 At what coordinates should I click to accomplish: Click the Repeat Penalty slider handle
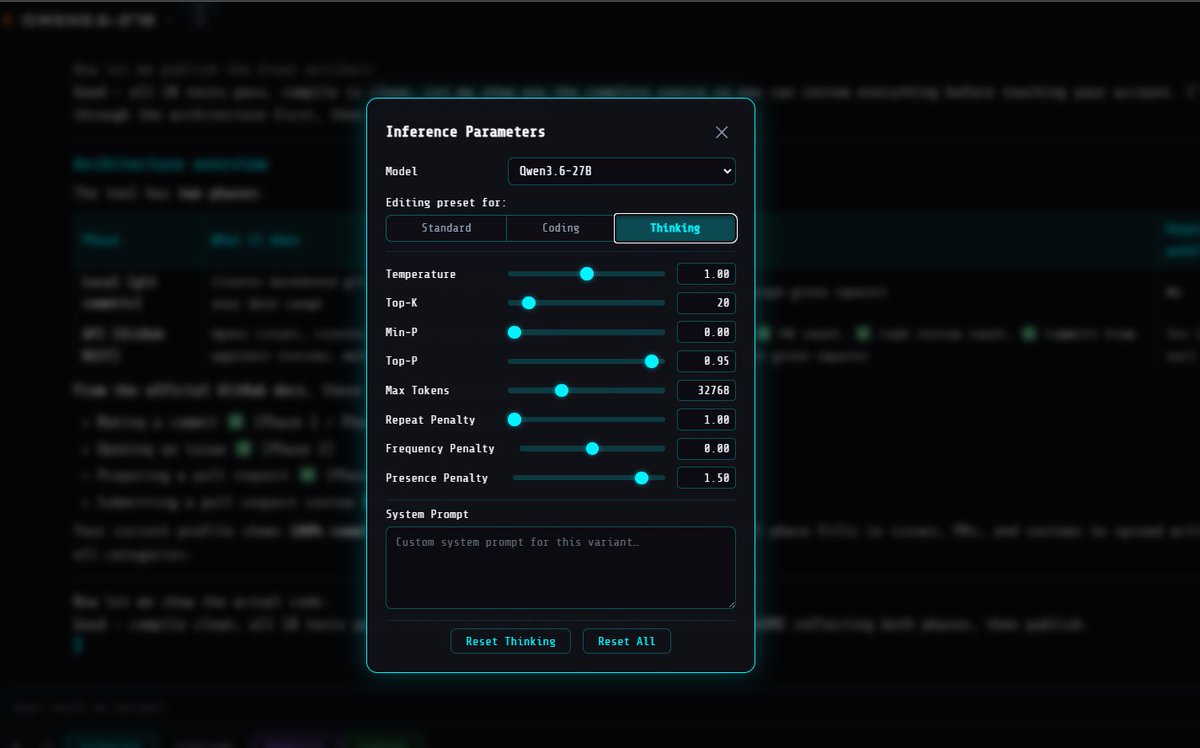(x=515, y=420)
